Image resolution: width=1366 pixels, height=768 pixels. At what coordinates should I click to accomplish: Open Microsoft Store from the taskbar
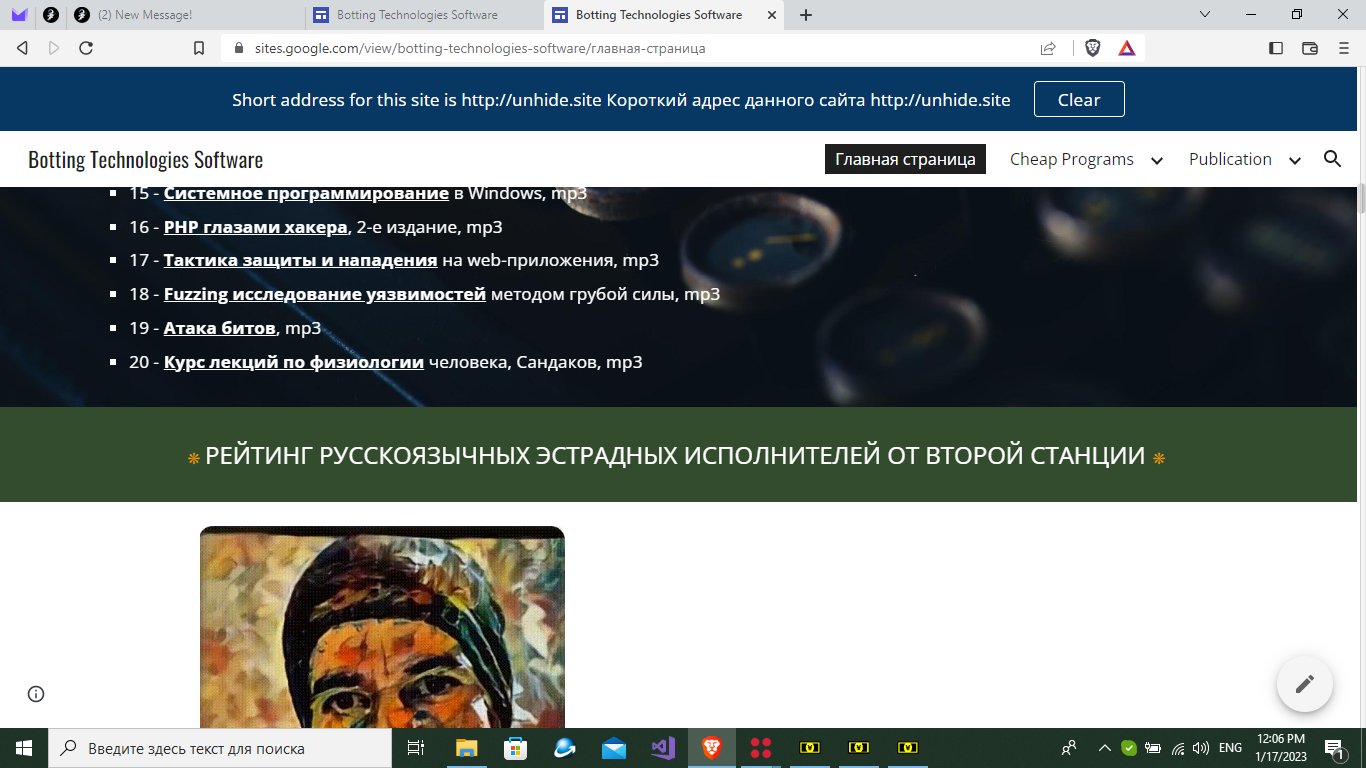coord(515,748)
